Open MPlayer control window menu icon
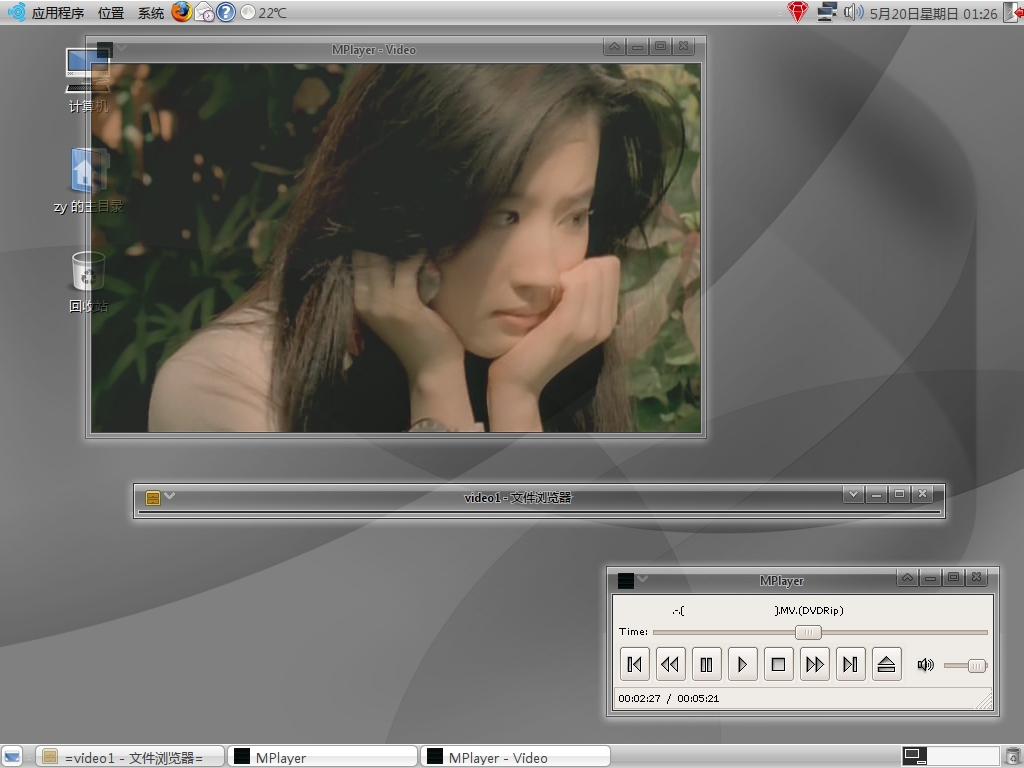 (x=626, y=580)
